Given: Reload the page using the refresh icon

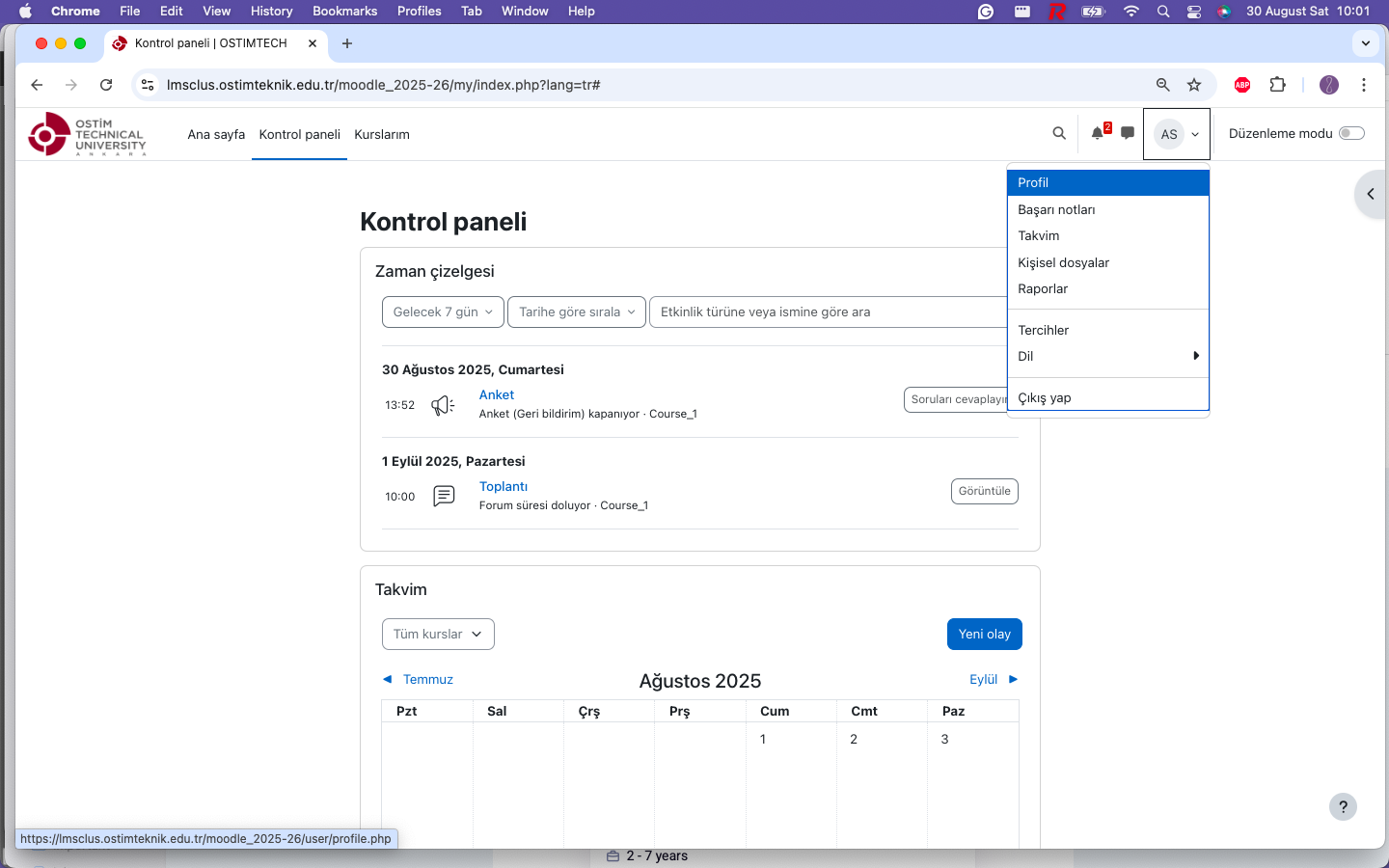Looking at the screenshot, I should (x=106, y=85).
